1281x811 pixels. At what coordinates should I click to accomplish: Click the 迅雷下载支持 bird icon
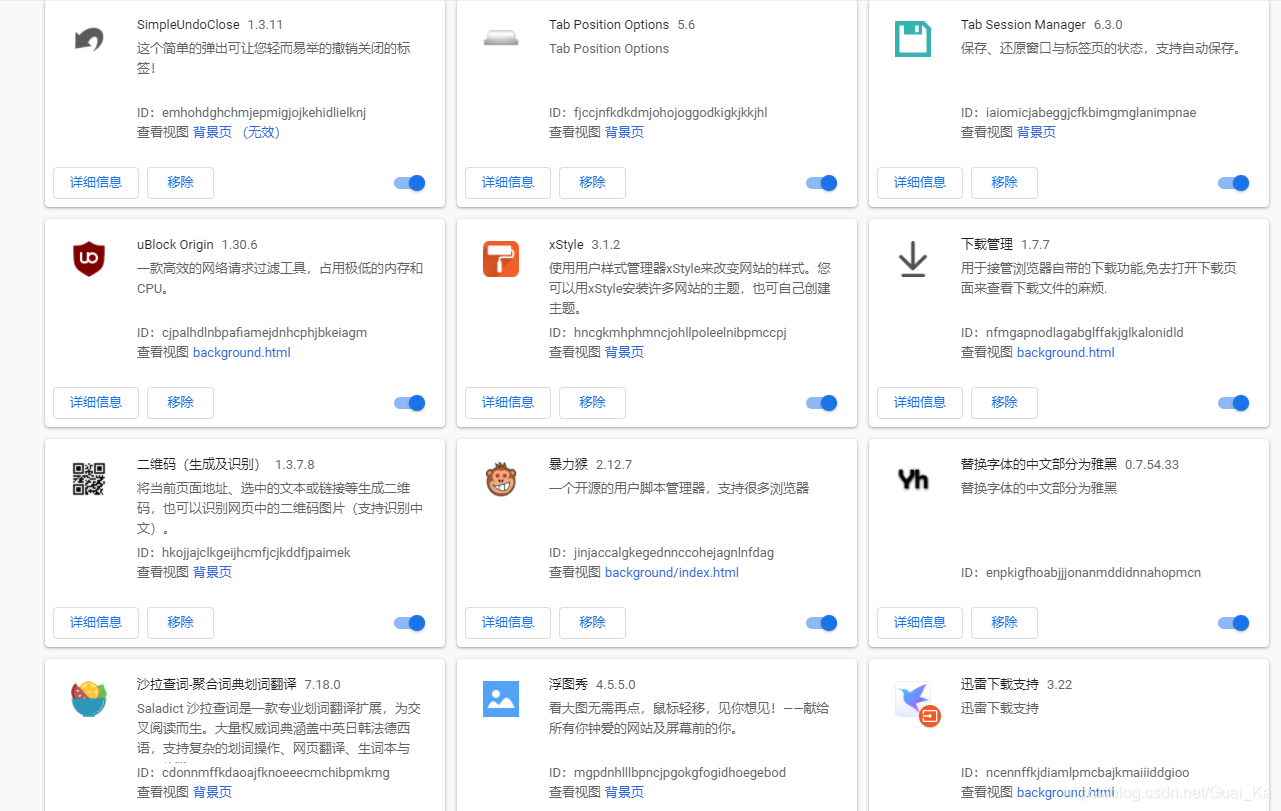(917, 703)
